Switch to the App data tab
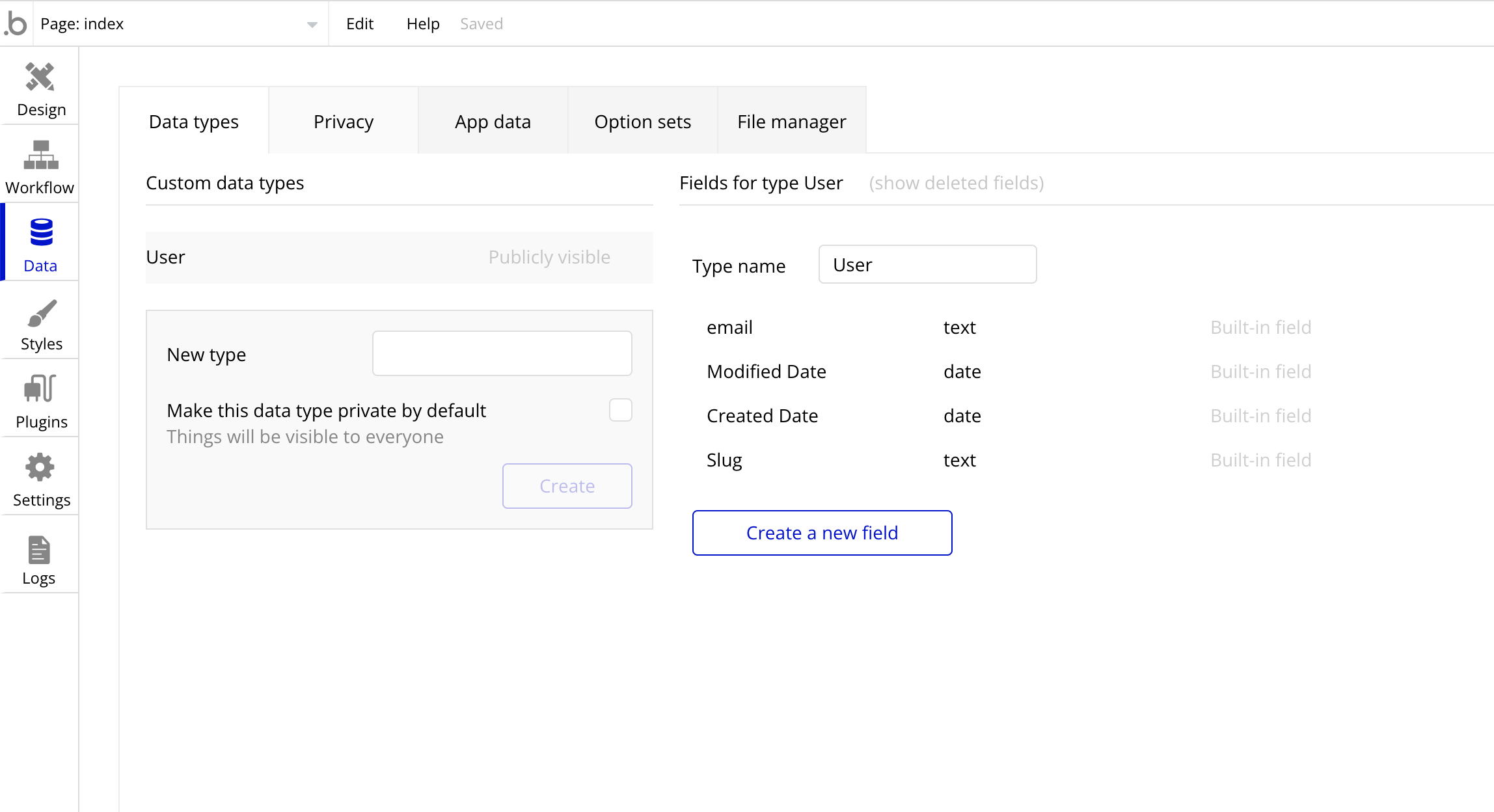 point(493,122)
